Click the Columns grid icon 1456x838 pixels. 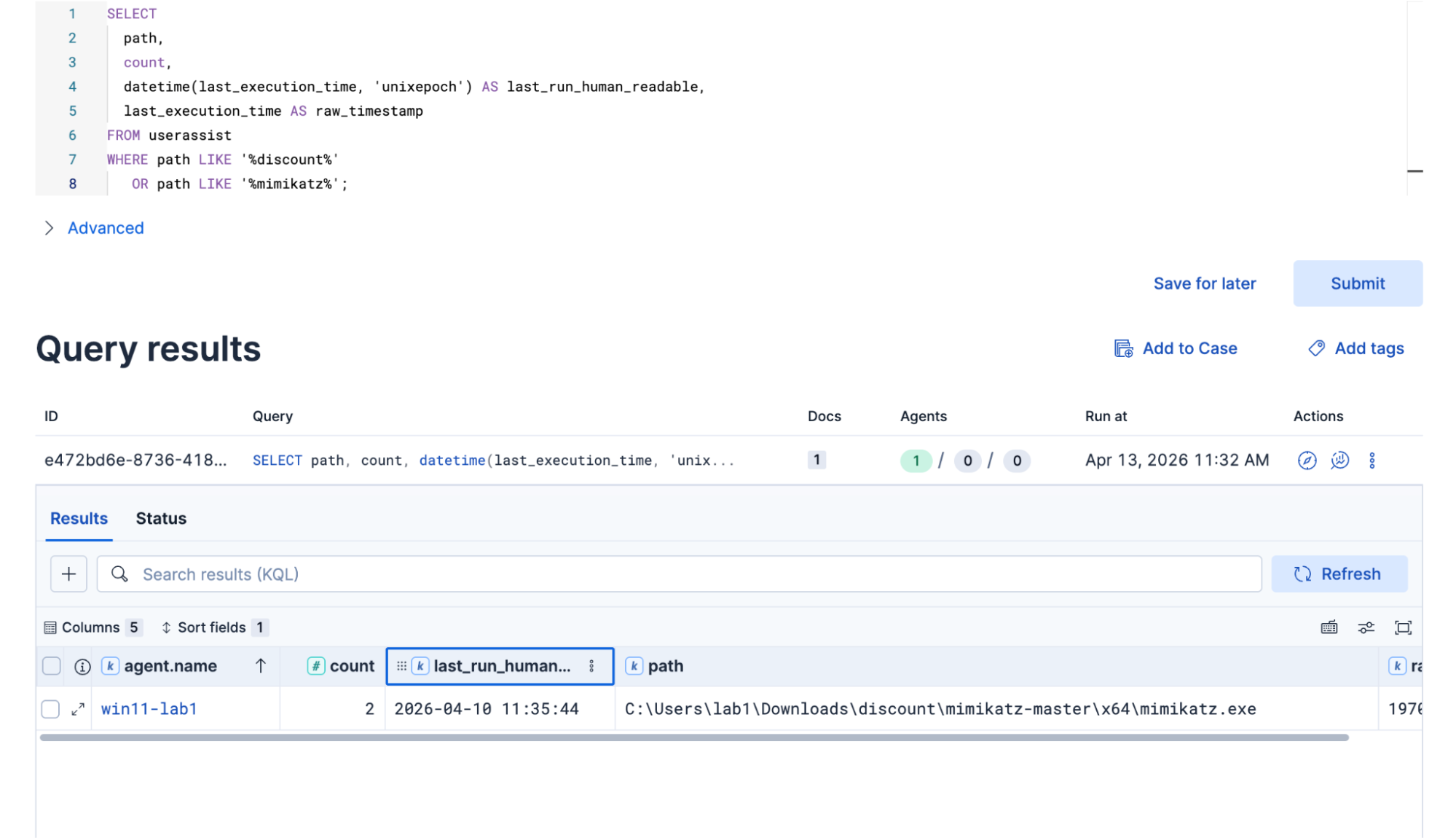[x=50, y=627]
